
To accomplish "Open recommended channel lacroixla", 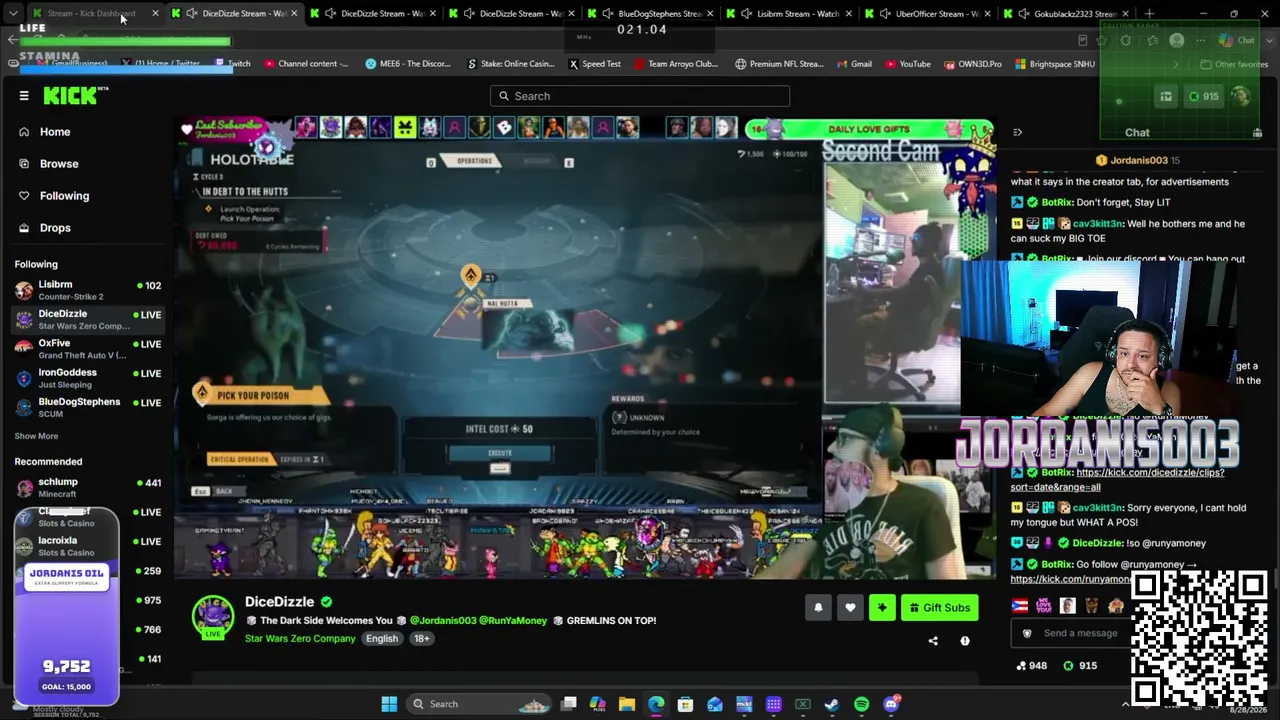I will (88, 546).
